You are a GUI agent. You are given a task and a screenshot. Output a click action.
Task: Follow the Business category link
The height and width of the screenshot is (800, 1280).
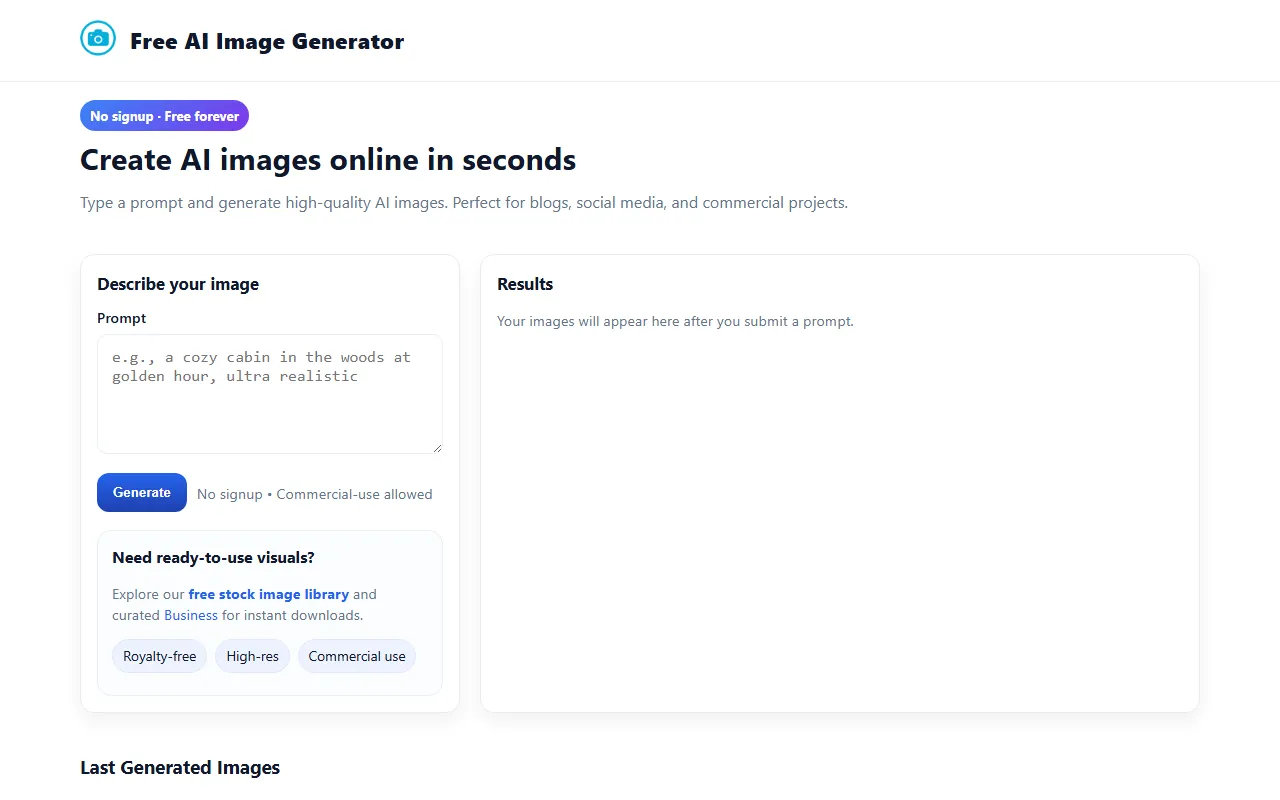[191, 615]
